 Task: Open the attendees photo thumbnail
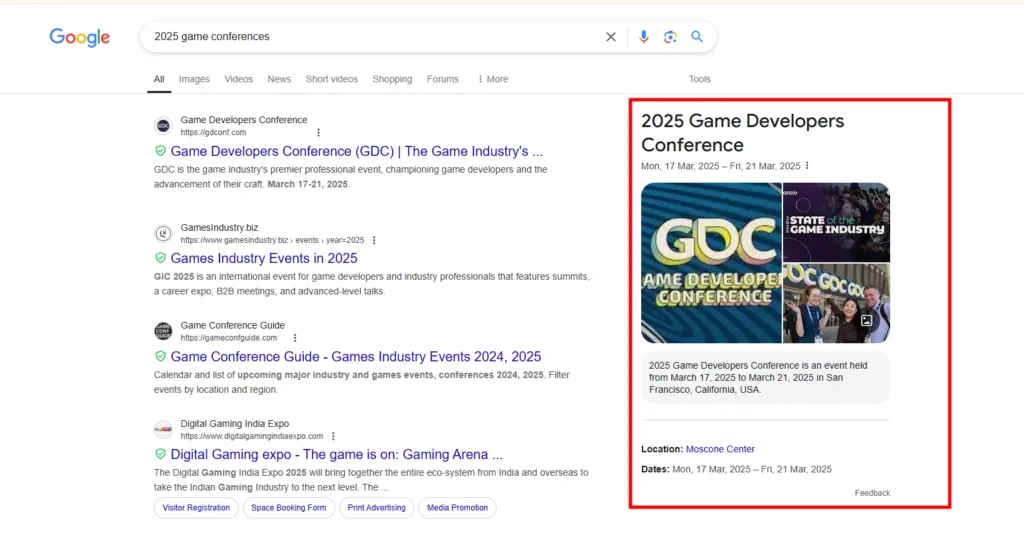(837, 304)
